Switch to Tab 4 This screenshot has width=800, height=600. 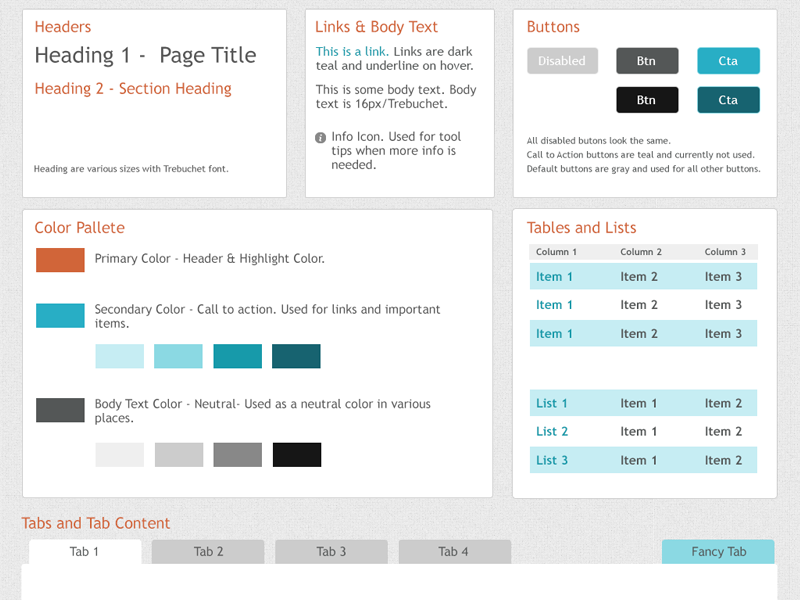coord(454,551)
